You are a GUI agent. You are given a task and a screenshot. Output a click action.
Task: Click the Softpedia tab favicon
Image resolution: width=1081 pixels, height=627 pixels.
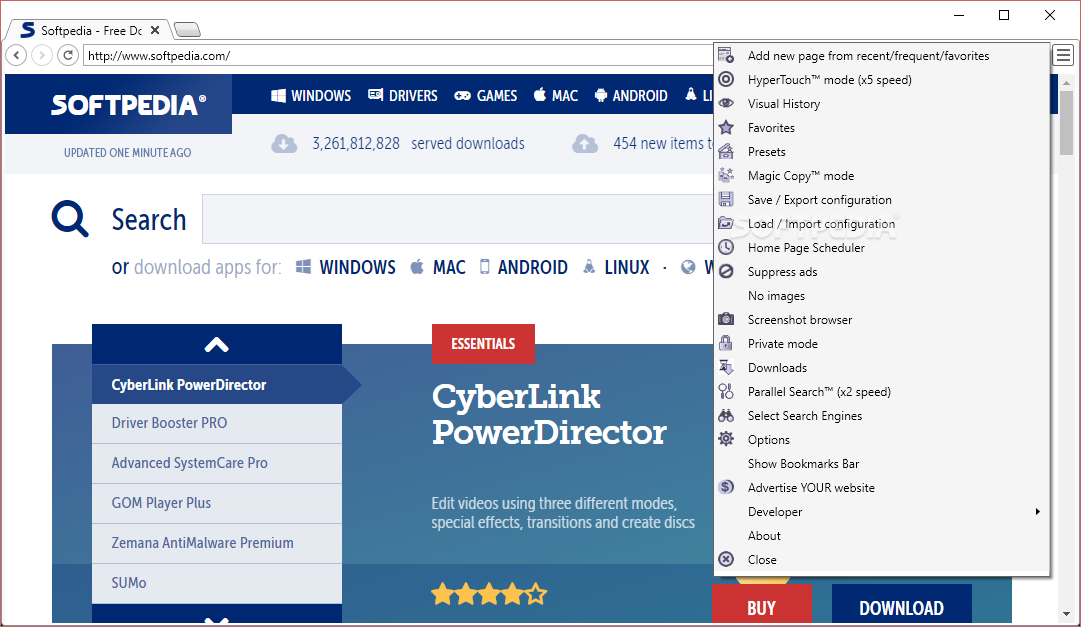tap(28, 30)
